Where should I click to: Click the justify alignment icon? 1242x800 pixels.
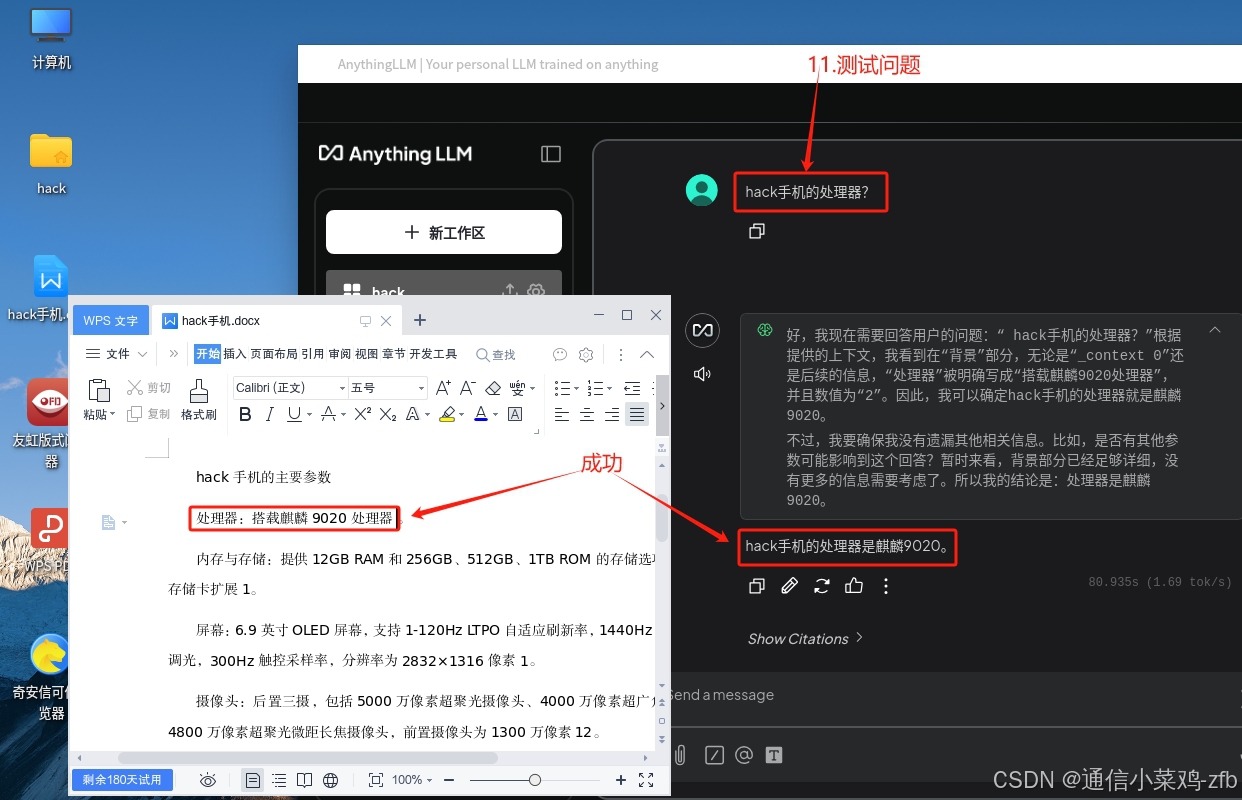(x=636, y=414)
